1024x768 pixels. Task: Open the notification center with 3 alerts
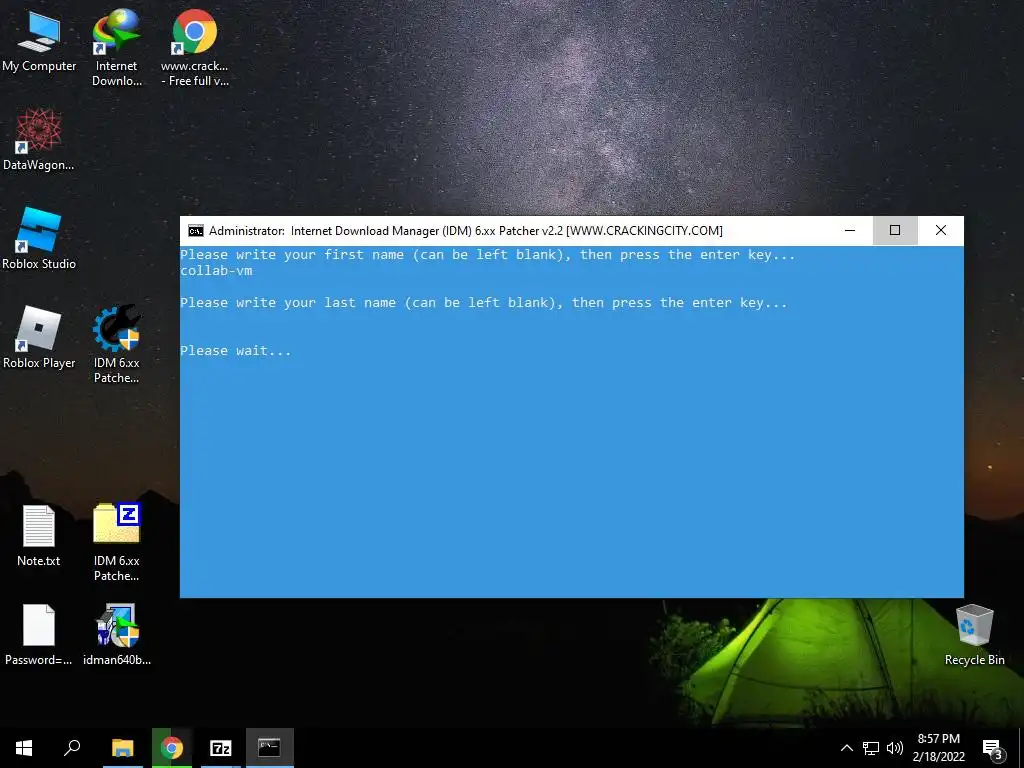tap(992, 749)
